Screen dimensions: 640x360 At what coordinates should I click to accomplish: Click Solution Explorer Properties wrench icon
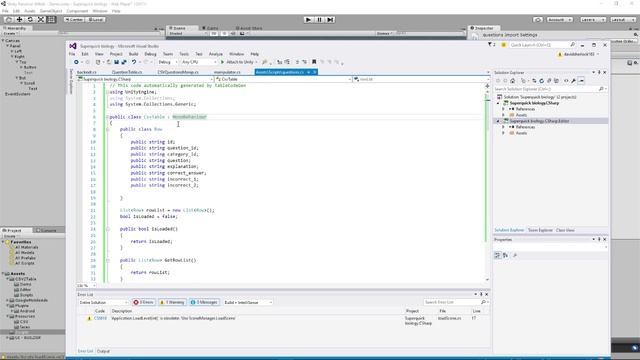point(573,81)
